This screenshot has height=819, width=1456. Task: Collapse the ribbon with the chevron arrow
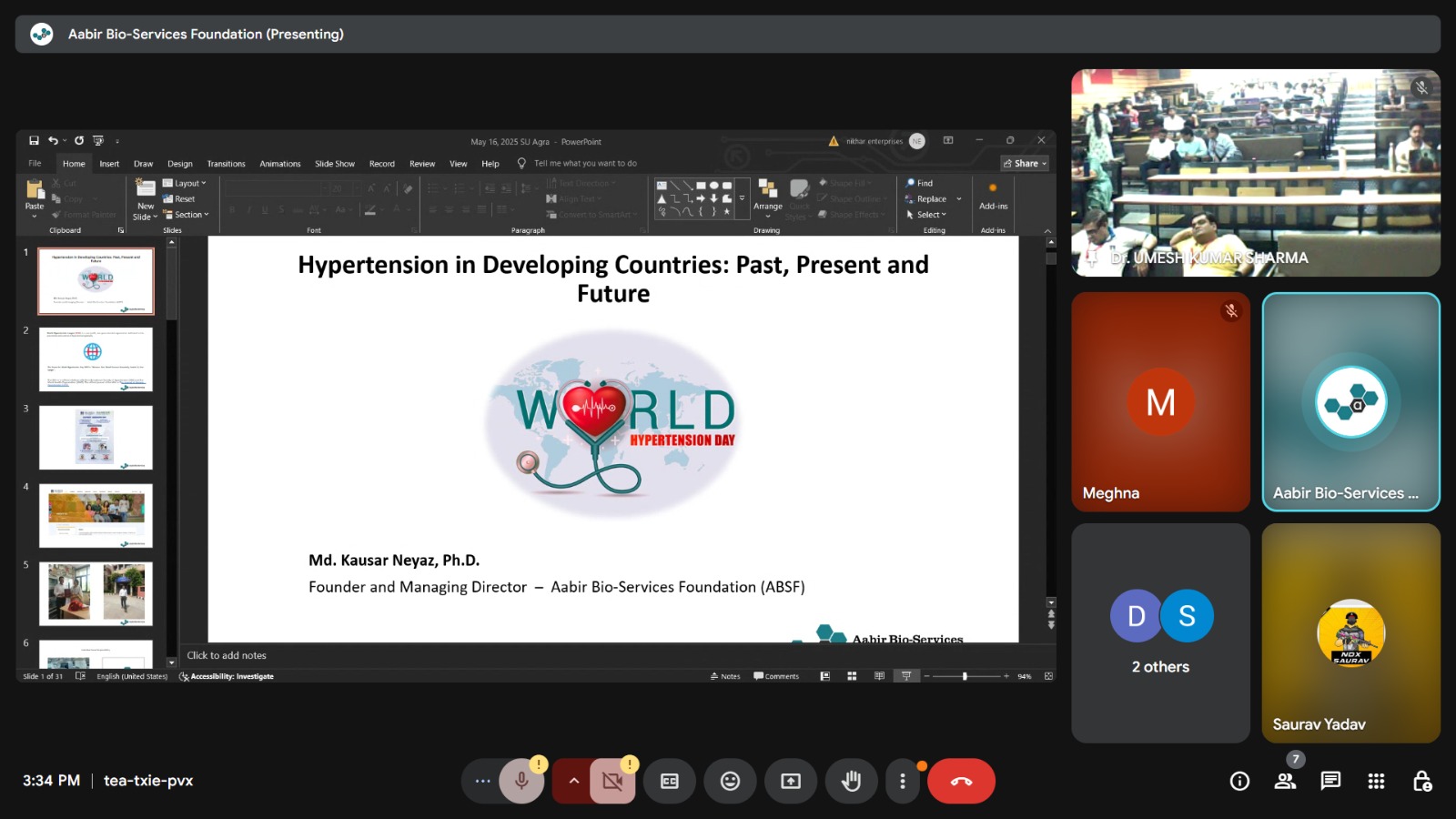click(x=1047, y=230)
